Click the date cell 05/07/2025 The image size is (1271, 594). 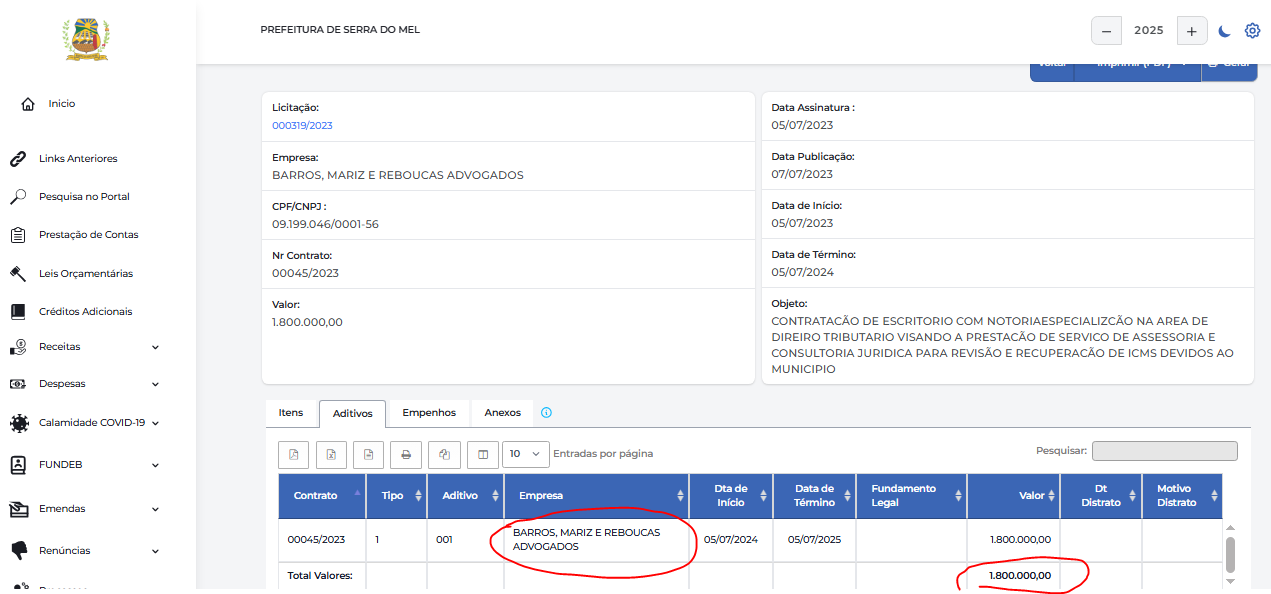click(814, 540)
